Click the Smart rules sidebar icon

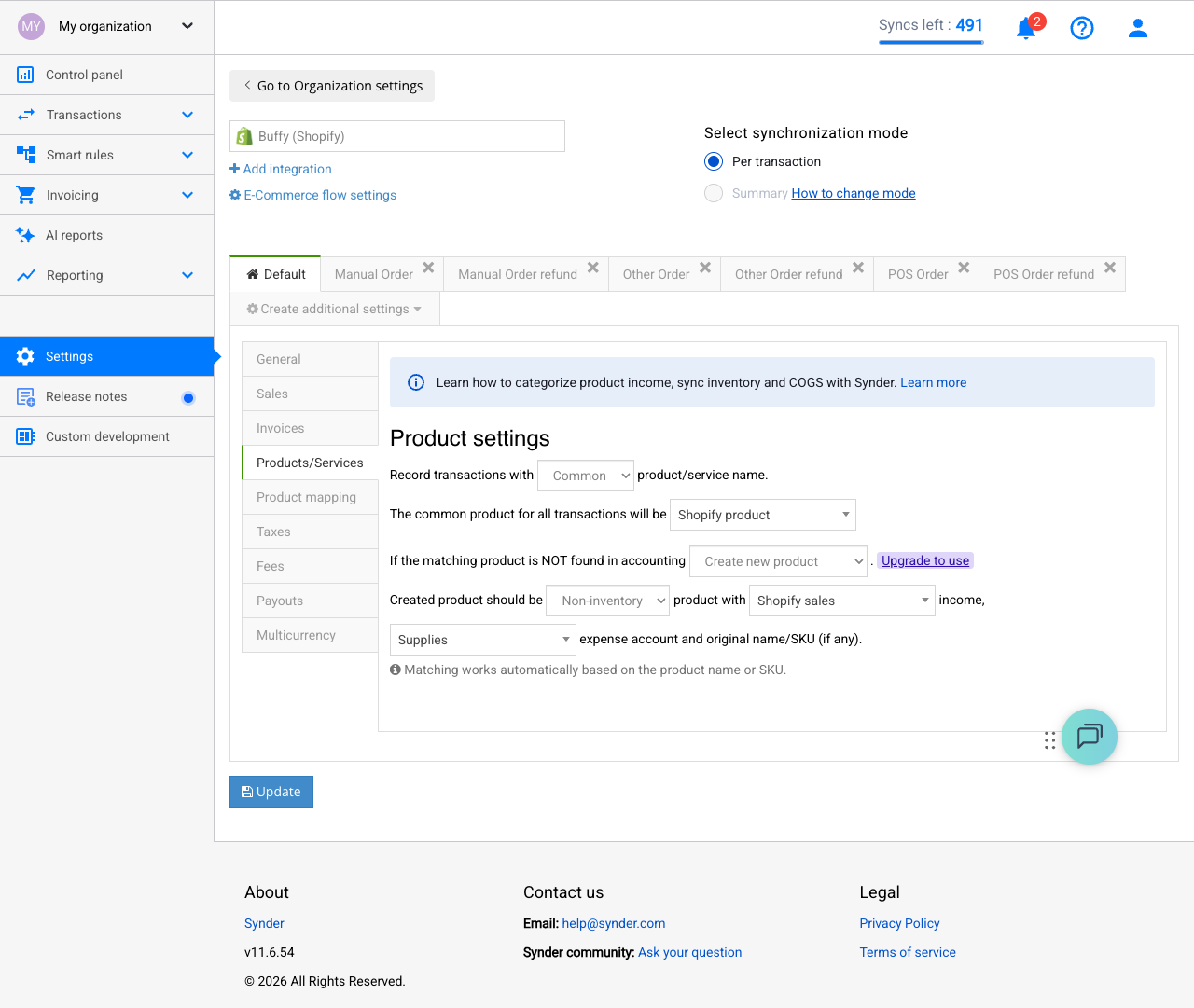(25, 155)
